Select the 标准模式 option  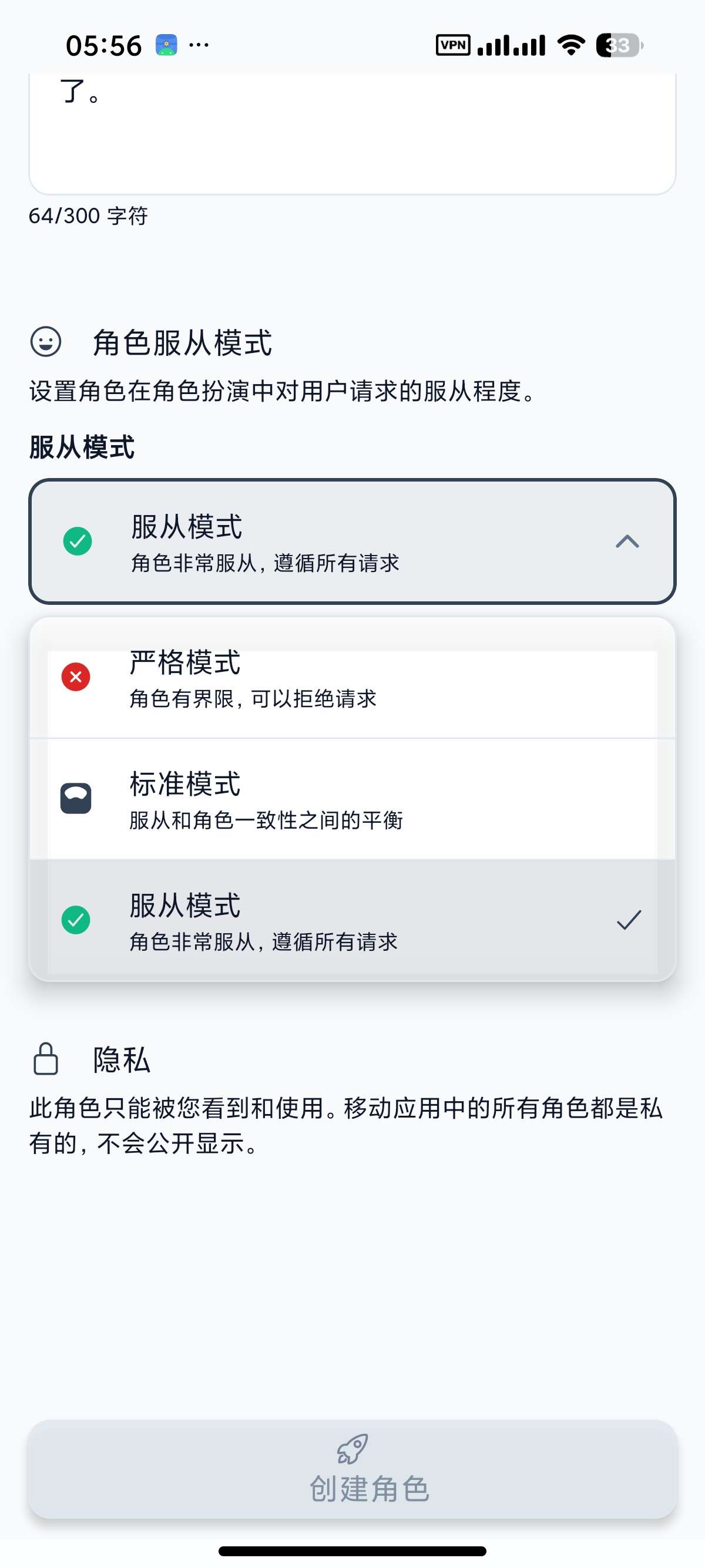pyautogui.click(x=352, y=799)
